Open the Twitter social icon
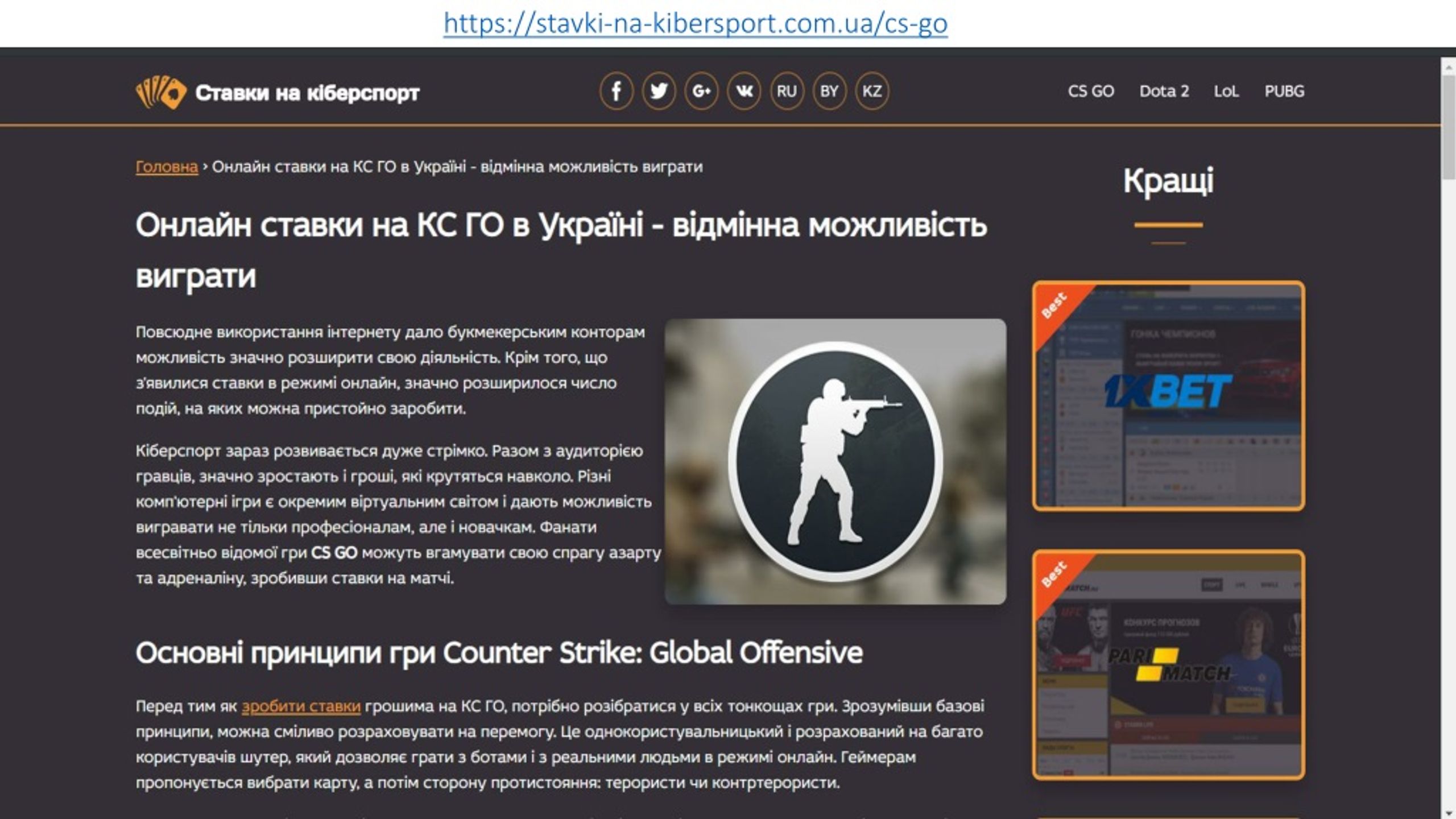Image resolution: width=1456 pixels, height=819 pixels. pyautogui.click(x=659, y=91)
